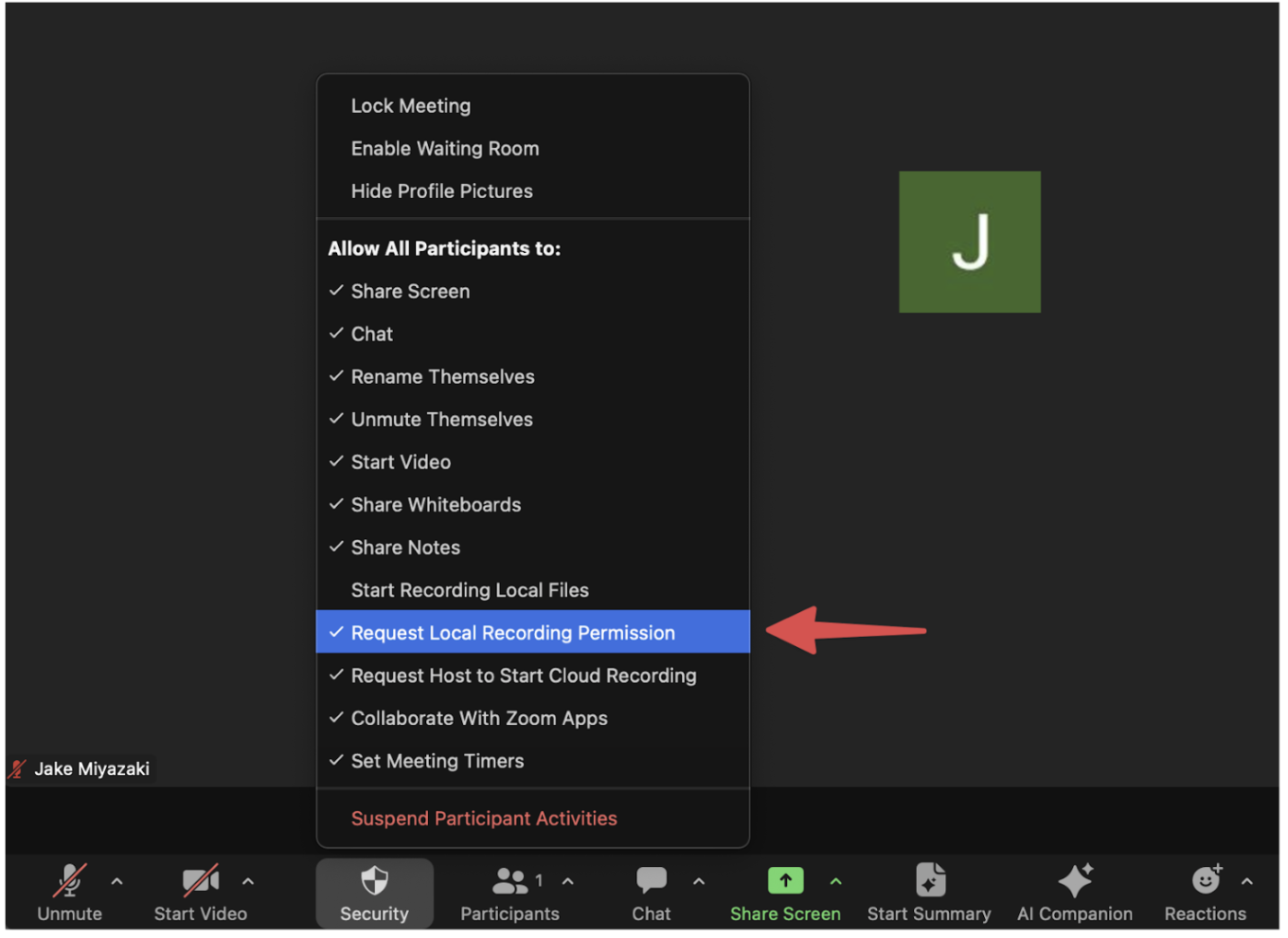Click the Unmute microphone icon
Image resolution: width=1288 pixels, height=938 pixels.
69,881
